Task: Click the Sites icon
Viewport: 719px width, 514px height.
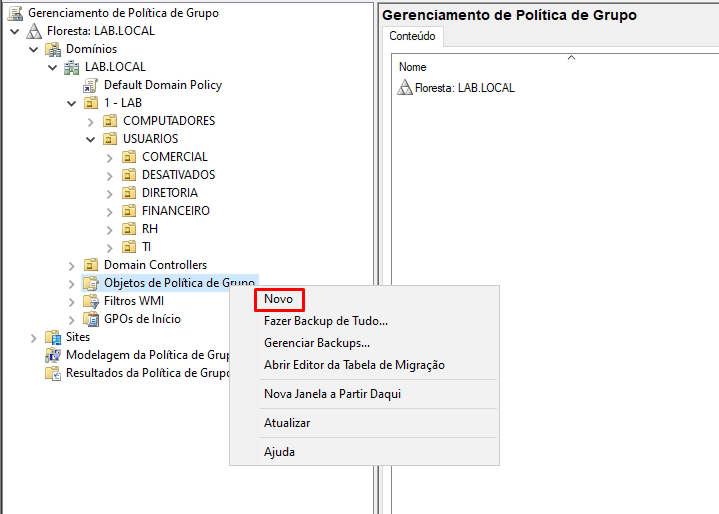Action: [x=53, y=337]
